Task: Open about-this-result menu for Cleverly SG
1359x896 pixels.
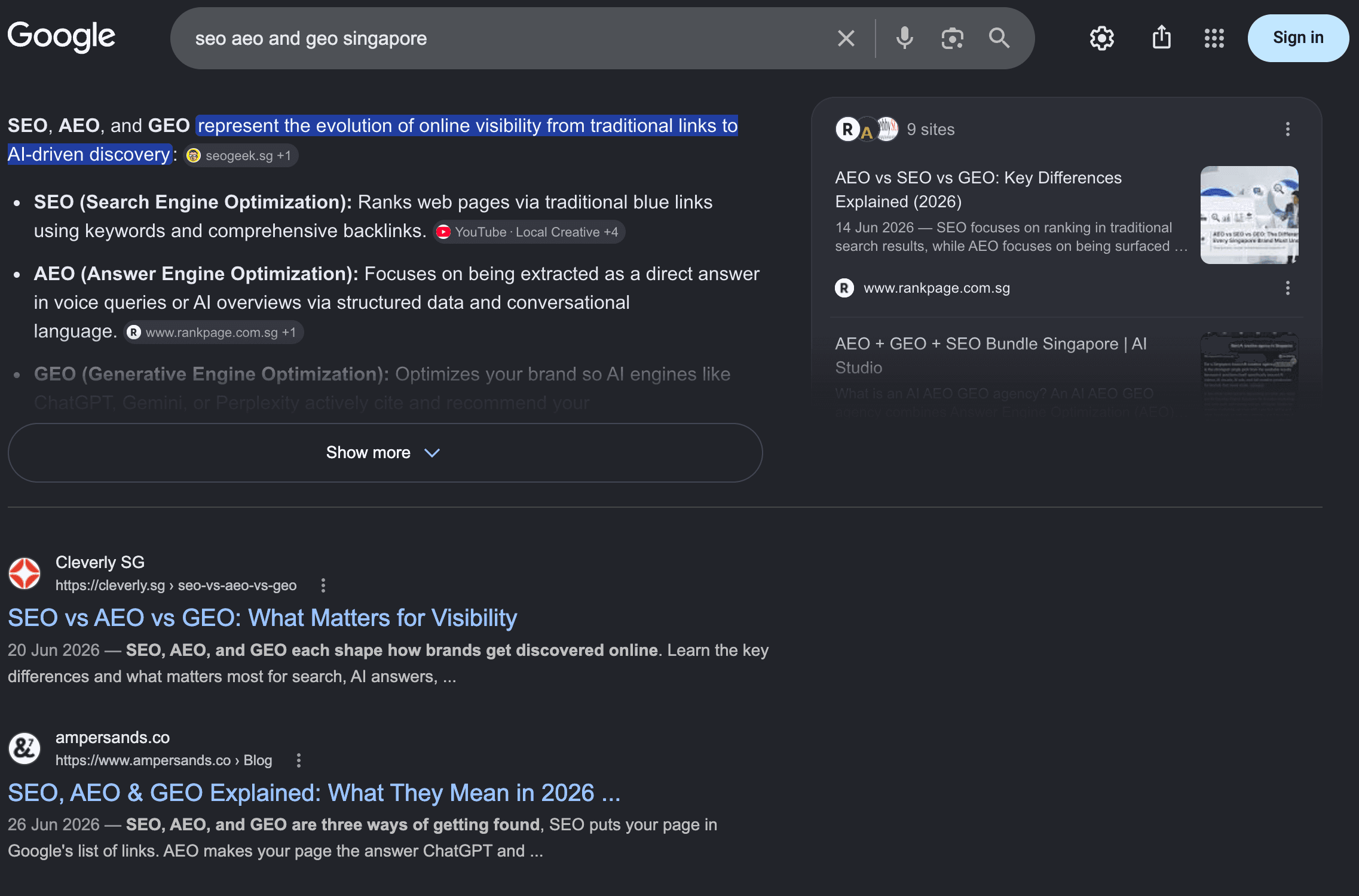Action: click(323, 585)
